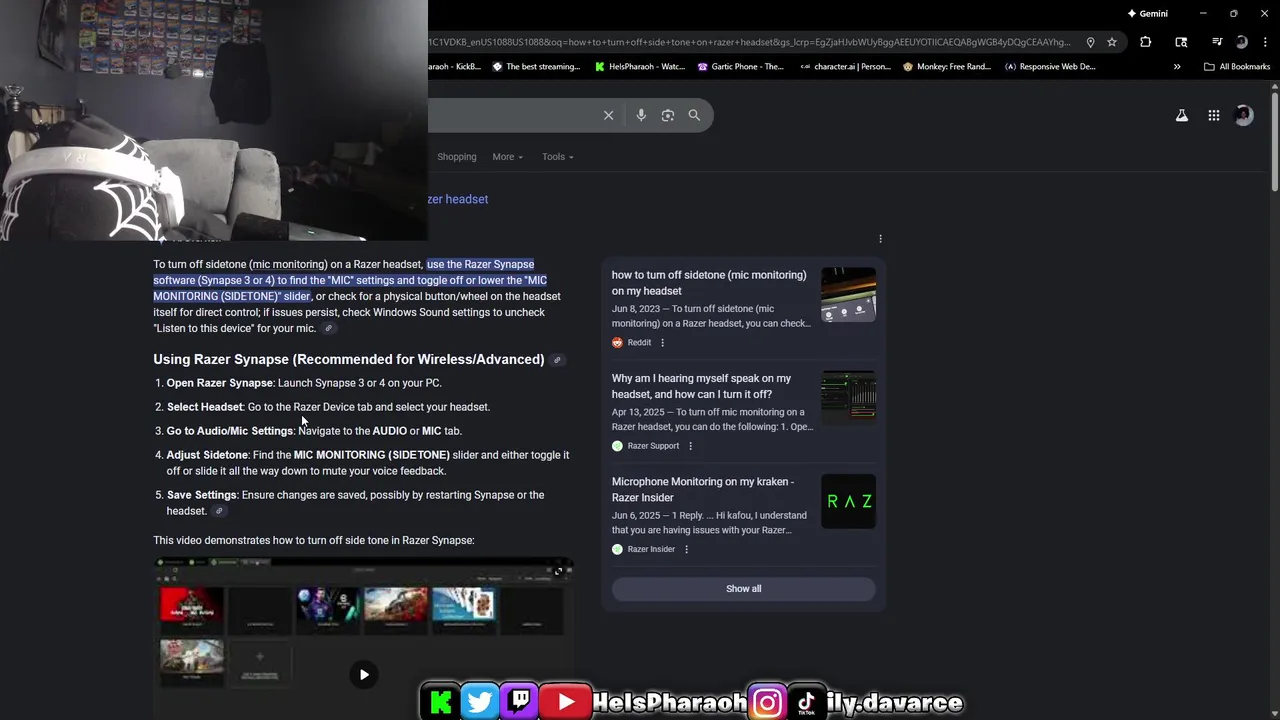Open Microphone Monitoring on my kraken result
The height and width of the screenshot is (720, 1280).
pyautogui.click(x=703, y=489)
